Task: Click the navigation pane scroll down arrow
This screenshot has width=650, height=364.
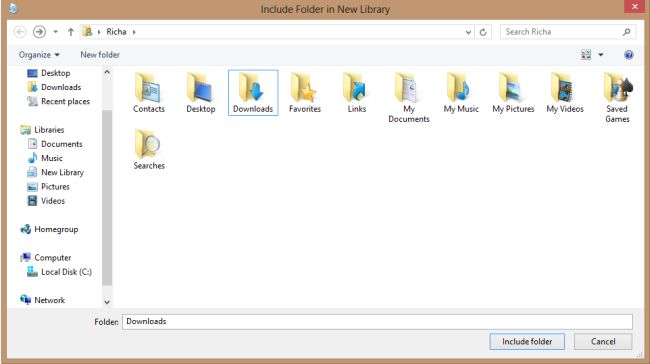Action: pos(107,302)
